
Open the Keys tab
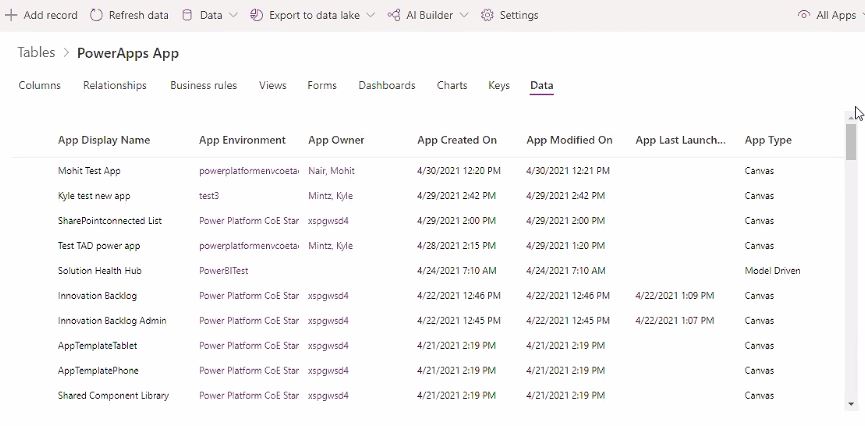point(499,86)
